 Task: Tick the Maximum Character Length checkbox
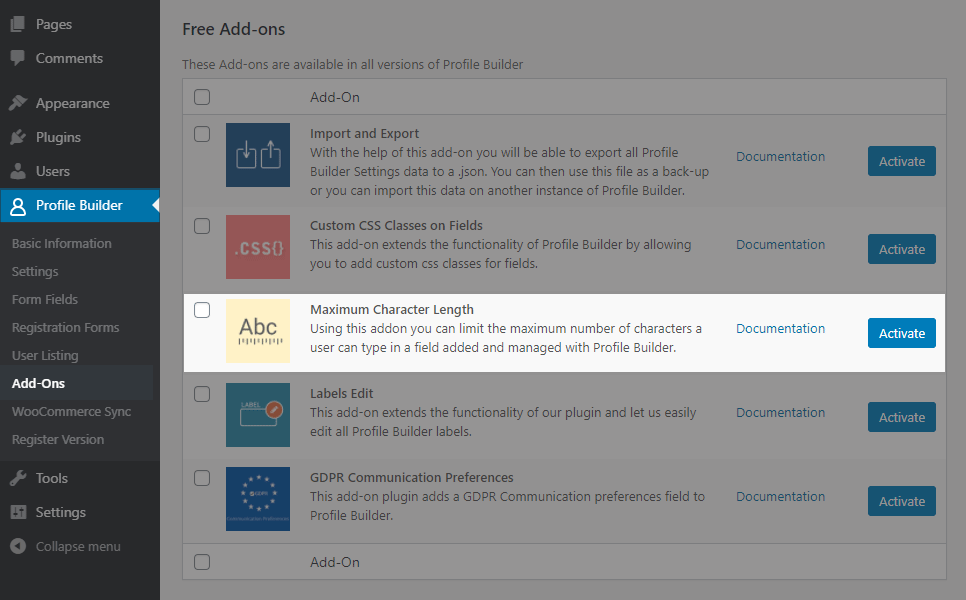pyautogui.click(x=202, y=310)
